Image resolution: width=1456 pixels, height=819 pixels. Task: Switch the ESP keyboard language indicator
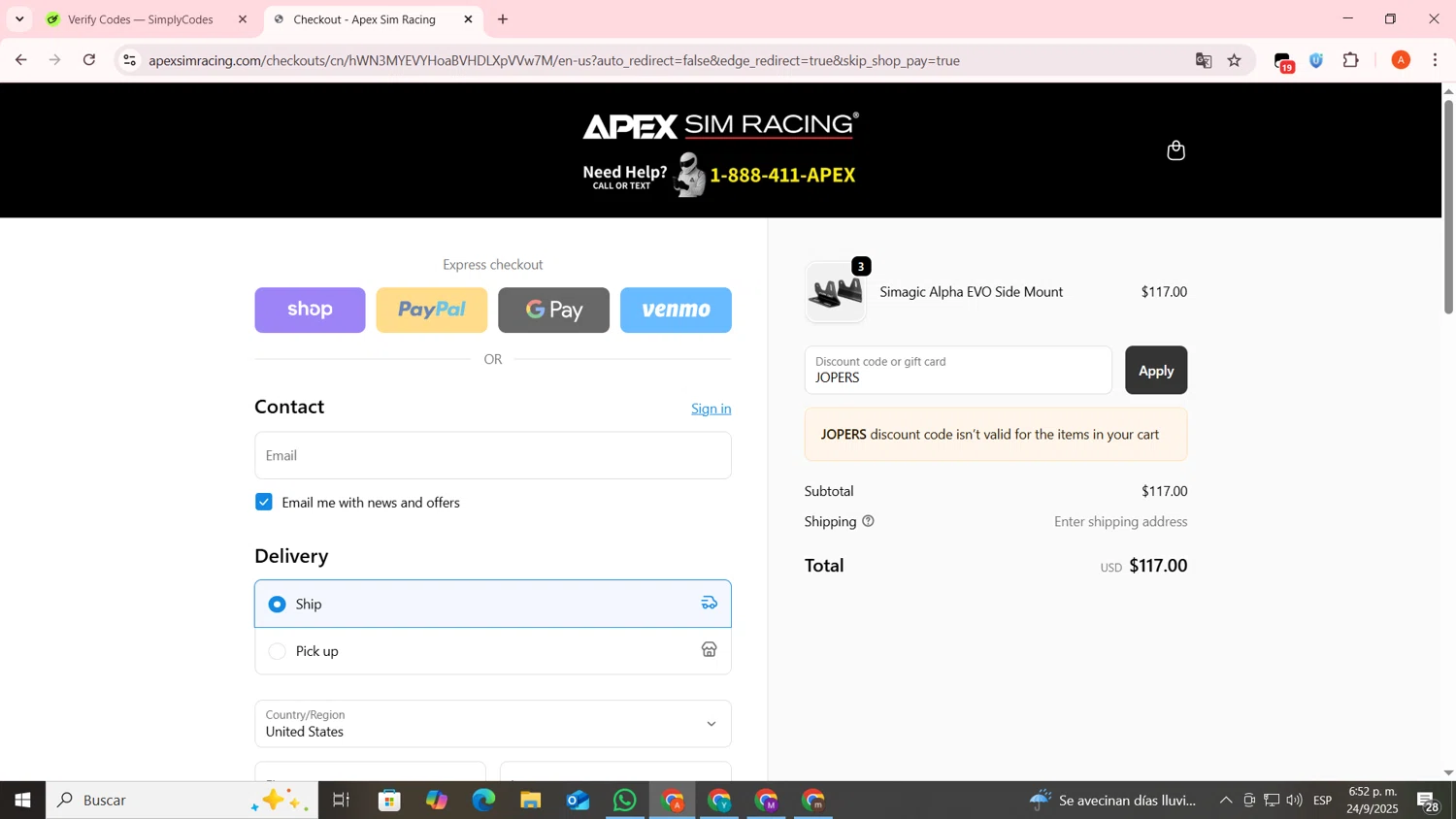1322,801
